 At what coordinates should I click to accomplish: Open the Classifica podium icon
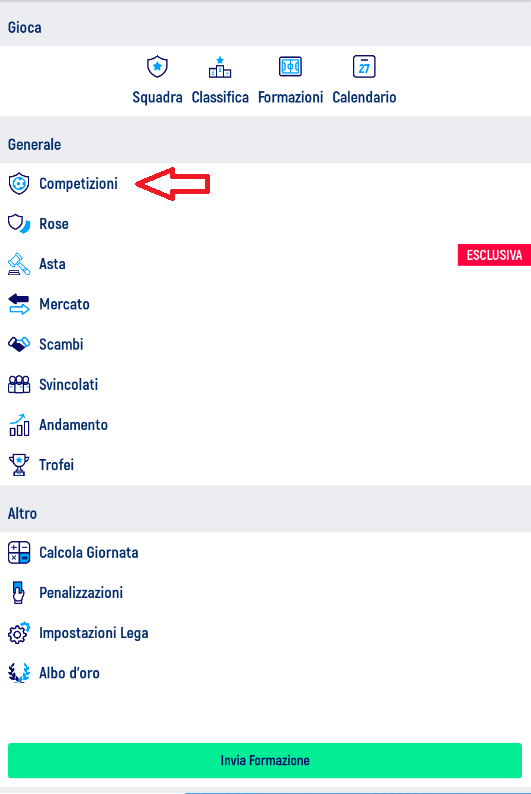[220, 67]
